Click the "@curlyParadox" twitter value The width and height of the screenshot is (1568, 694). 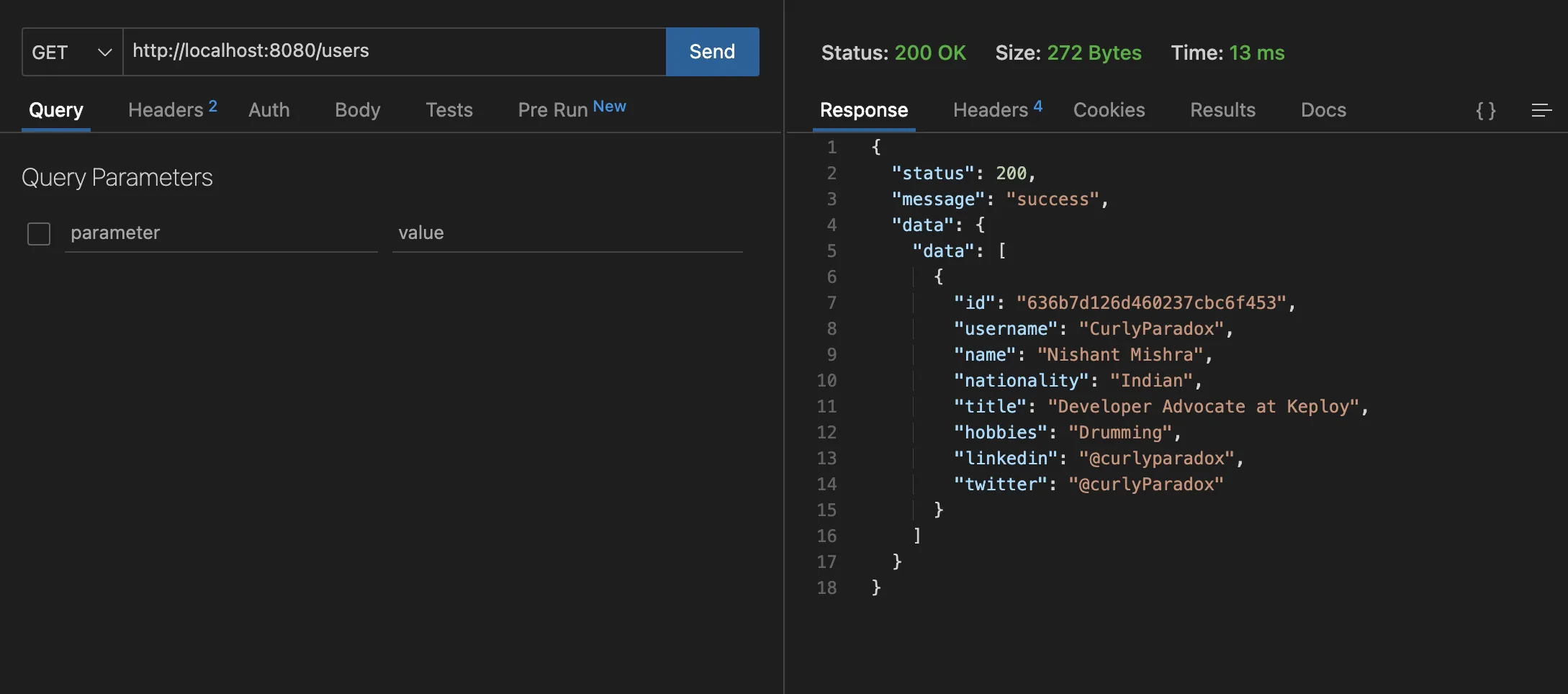pos(1146,485)
